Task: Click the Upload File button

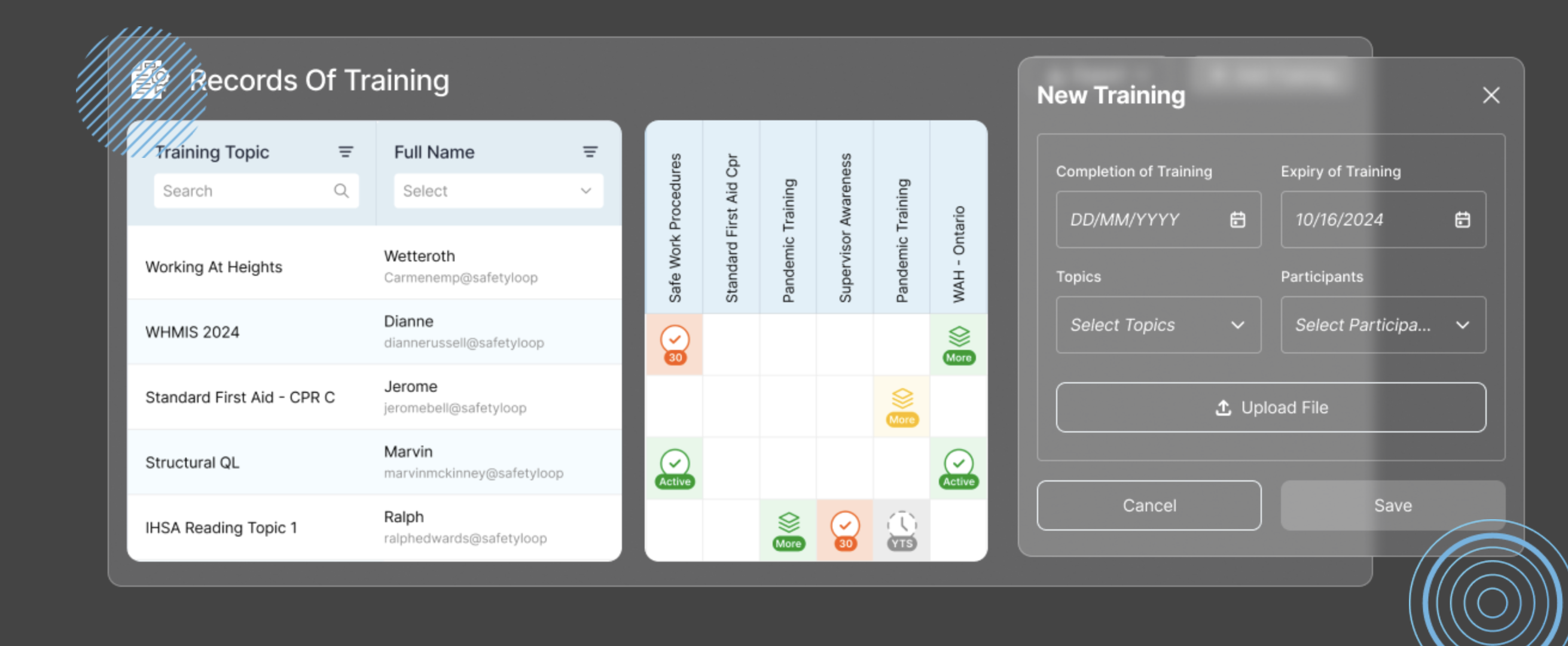Action: (x=1270, y=407)
